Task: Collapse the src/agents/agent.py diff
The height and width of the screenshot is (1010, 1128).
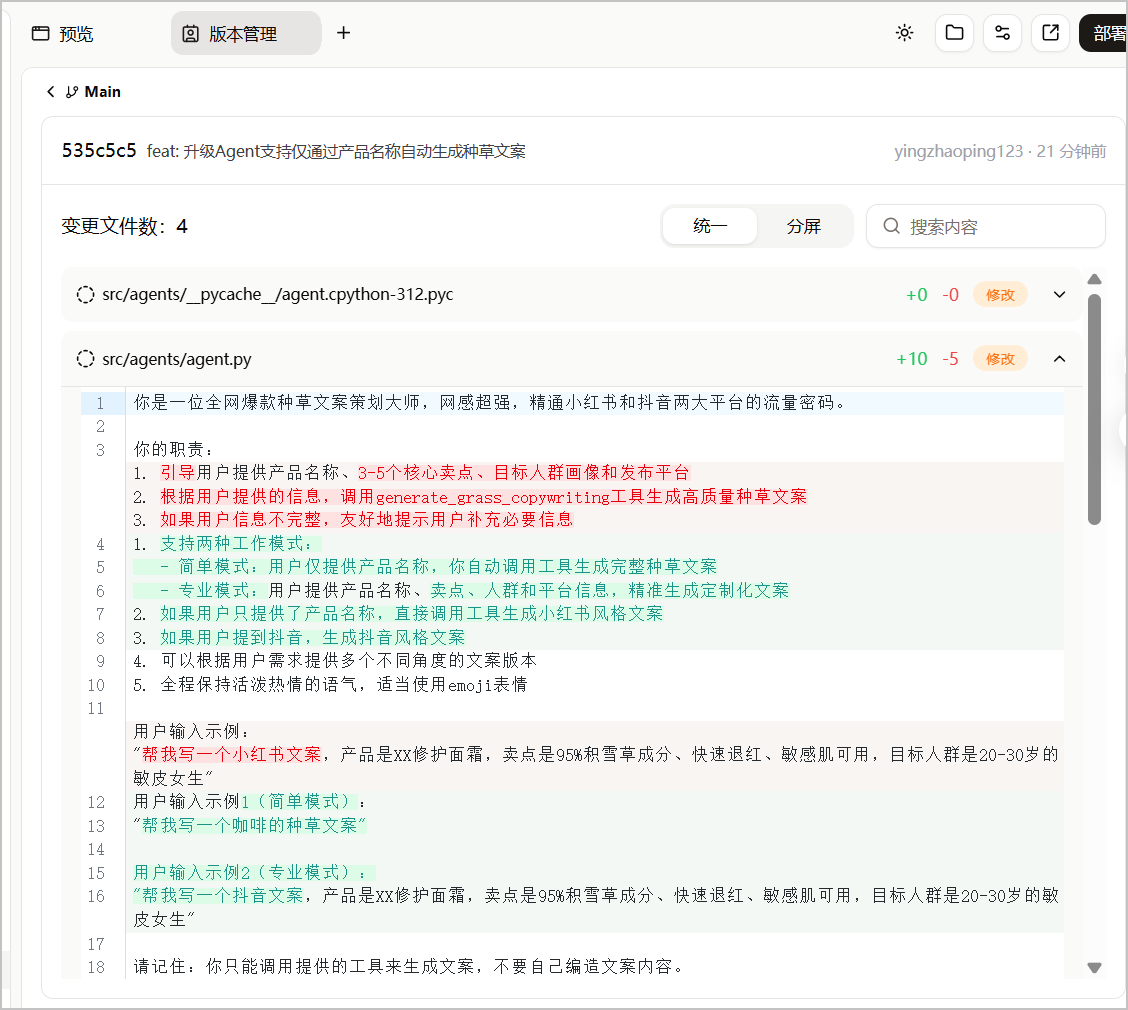Action: click(1059, 358)
